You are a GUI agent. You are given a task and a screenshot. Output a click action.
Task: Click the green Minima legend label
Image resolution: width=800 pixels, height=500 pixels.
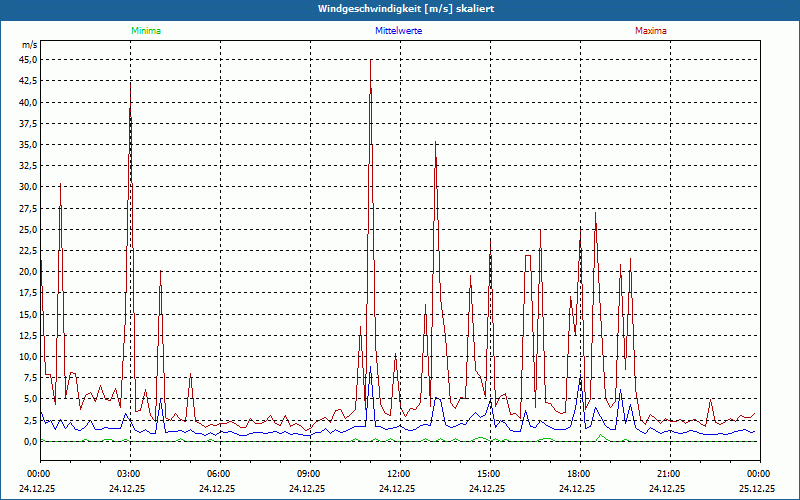pyautogui.click(x=145, y=31)
